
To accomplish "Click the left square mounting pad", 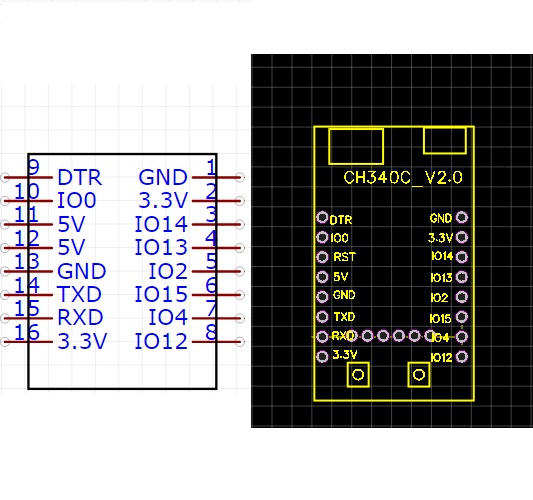I will (x=358, y=375).
